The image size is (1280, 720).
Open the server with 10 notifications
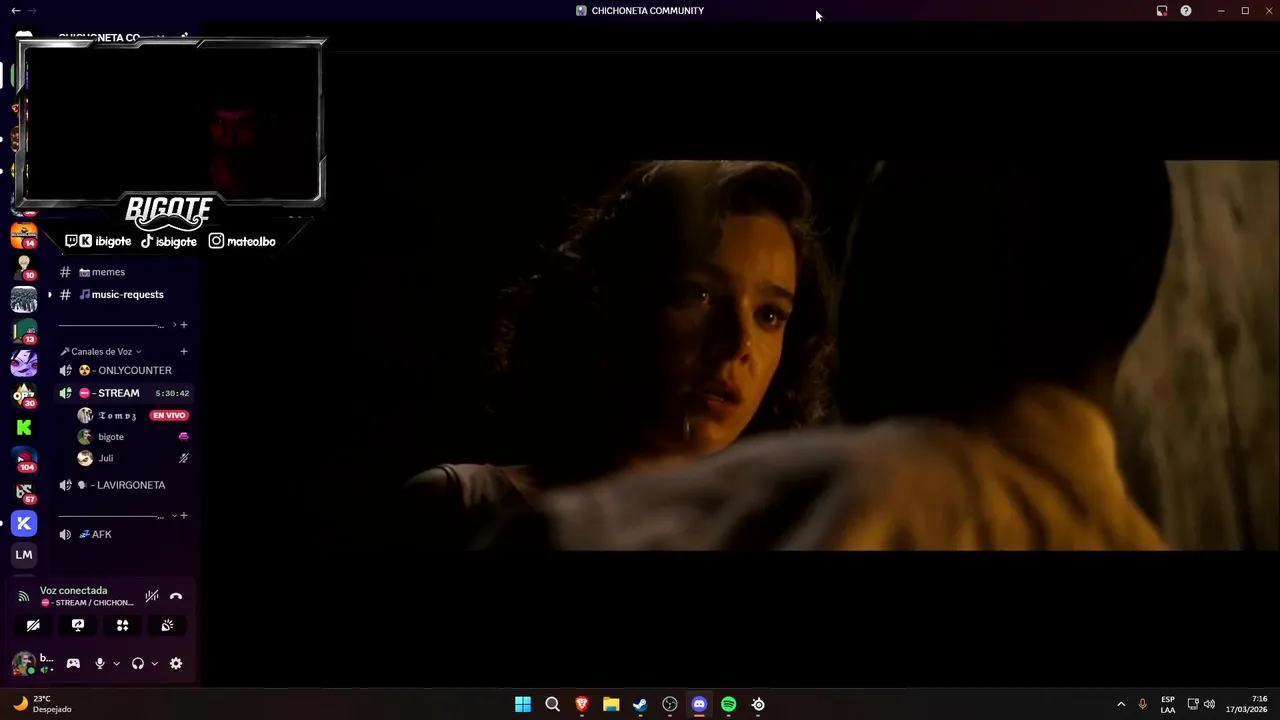pyautogui.click(x=24, y=267)
